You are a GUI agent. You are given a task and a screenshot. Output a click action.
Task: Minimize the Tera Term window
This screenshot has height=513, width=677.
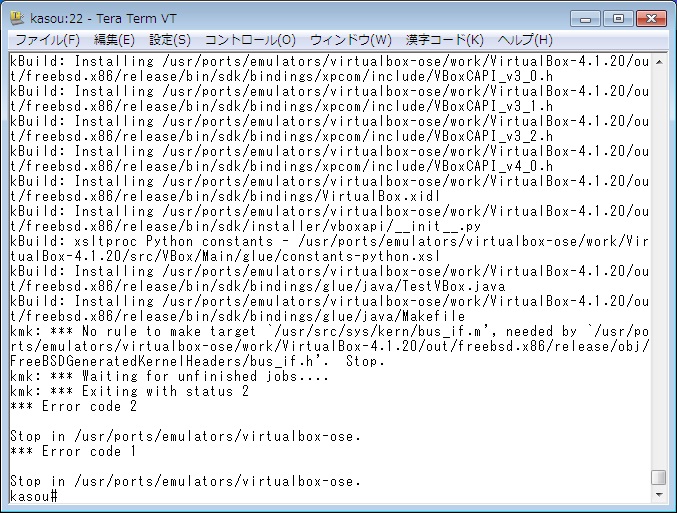point(585,19)
